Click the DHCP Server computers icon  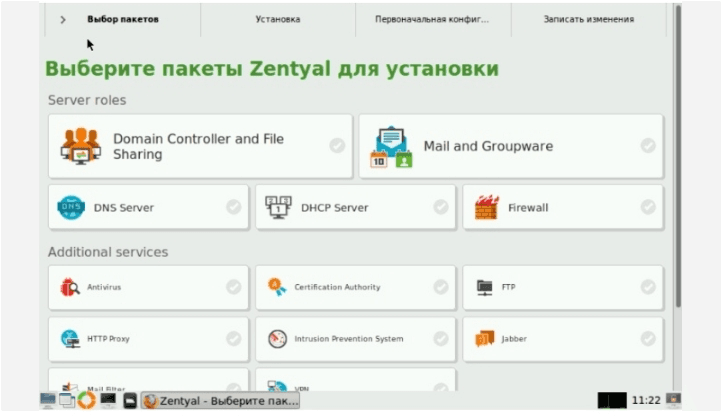pos(278,207)
